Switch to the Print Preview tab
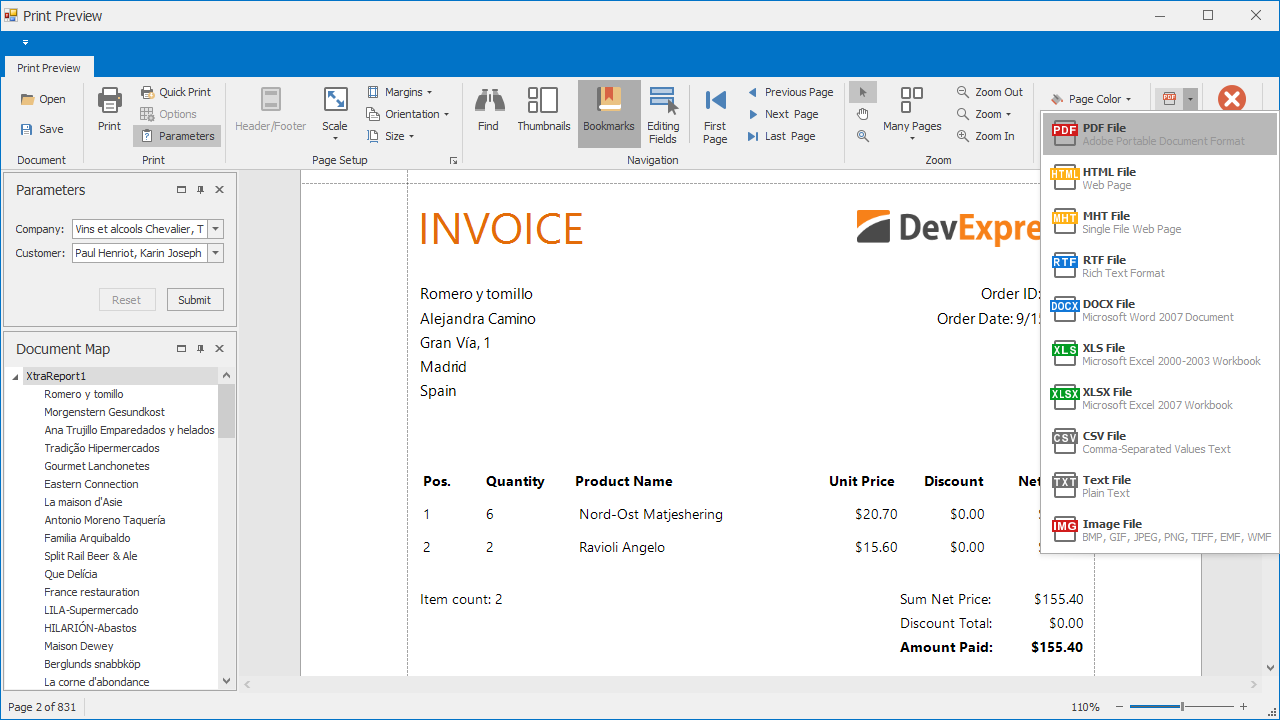 pyautogui.click(x=48, y=67)
